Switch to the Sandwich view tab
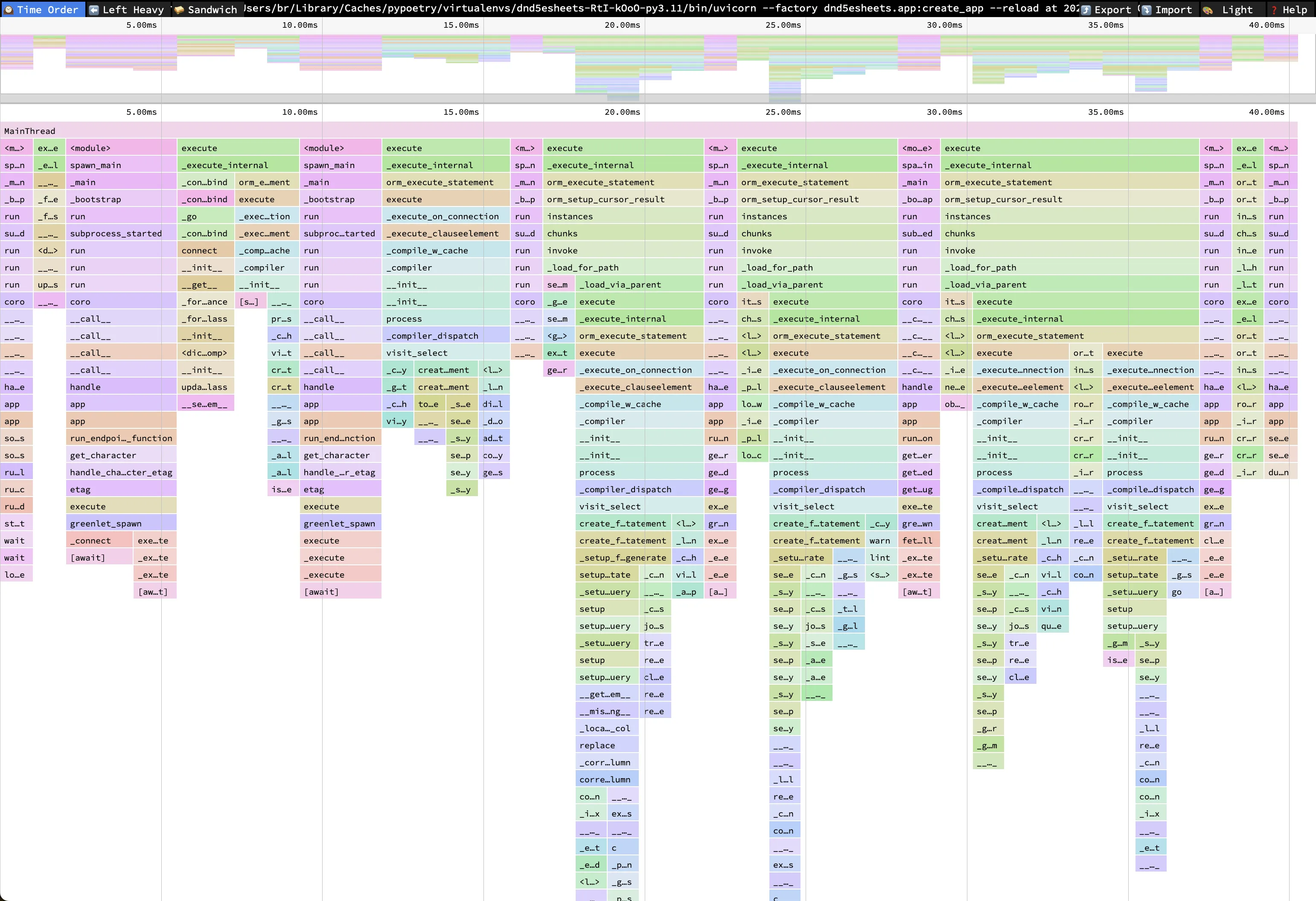This screenshot has height=901, width=1316. (x=212, y=10)
